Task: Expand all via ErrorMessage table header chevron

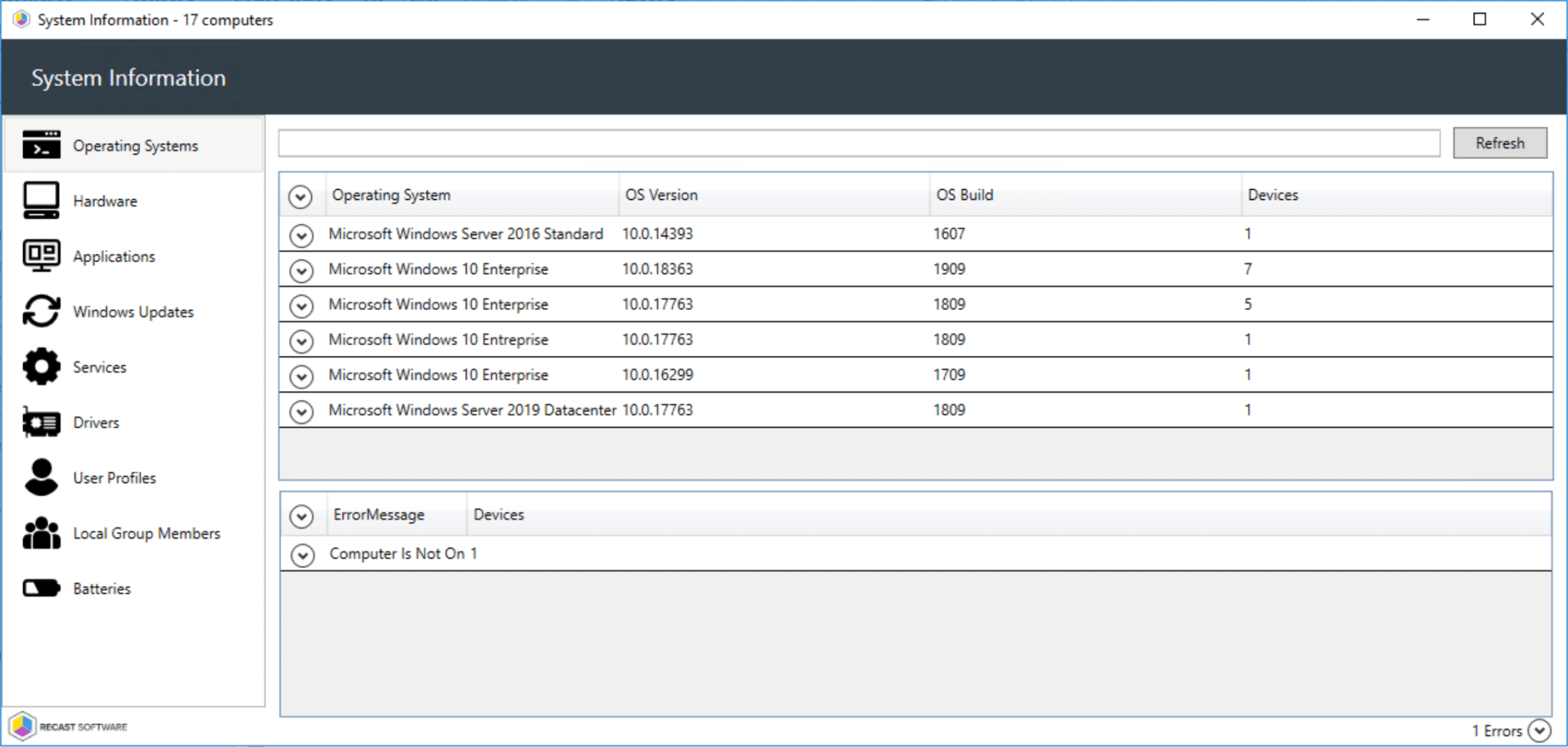Action: [302, 516]
